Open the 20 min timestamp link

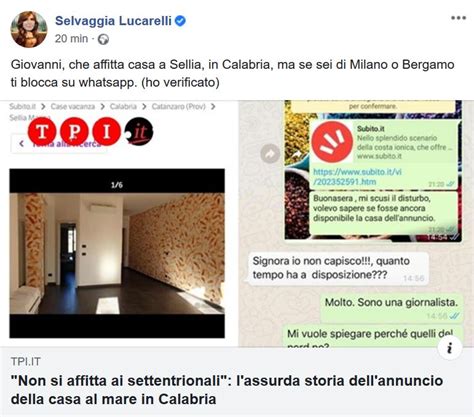click(x=71, y=39)
